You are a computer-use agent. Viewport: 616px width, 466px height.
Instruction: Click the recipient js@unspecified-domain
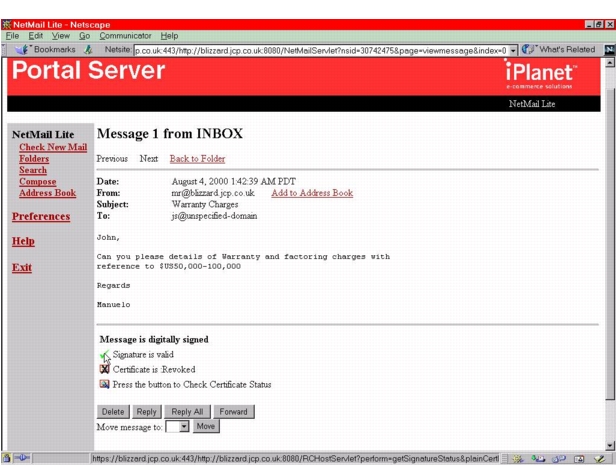pos(214,216)
